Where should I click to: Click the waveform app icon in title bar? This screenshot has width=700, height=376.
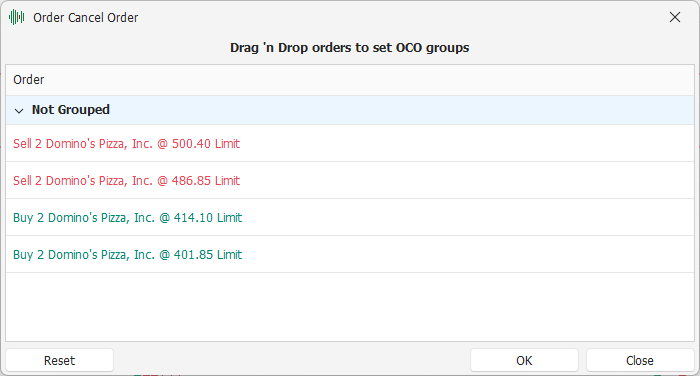click(17, 17)
